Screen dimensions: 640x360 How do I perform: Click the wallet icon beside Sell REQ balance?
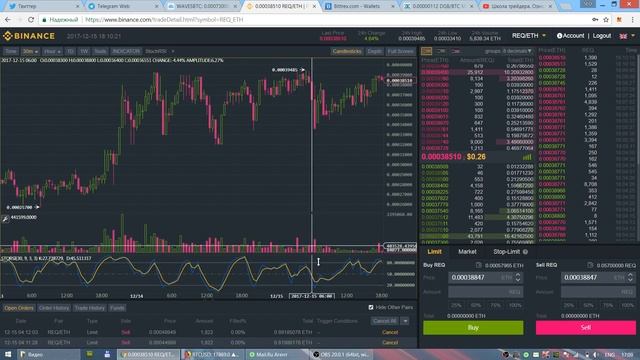tap(590, 265)
